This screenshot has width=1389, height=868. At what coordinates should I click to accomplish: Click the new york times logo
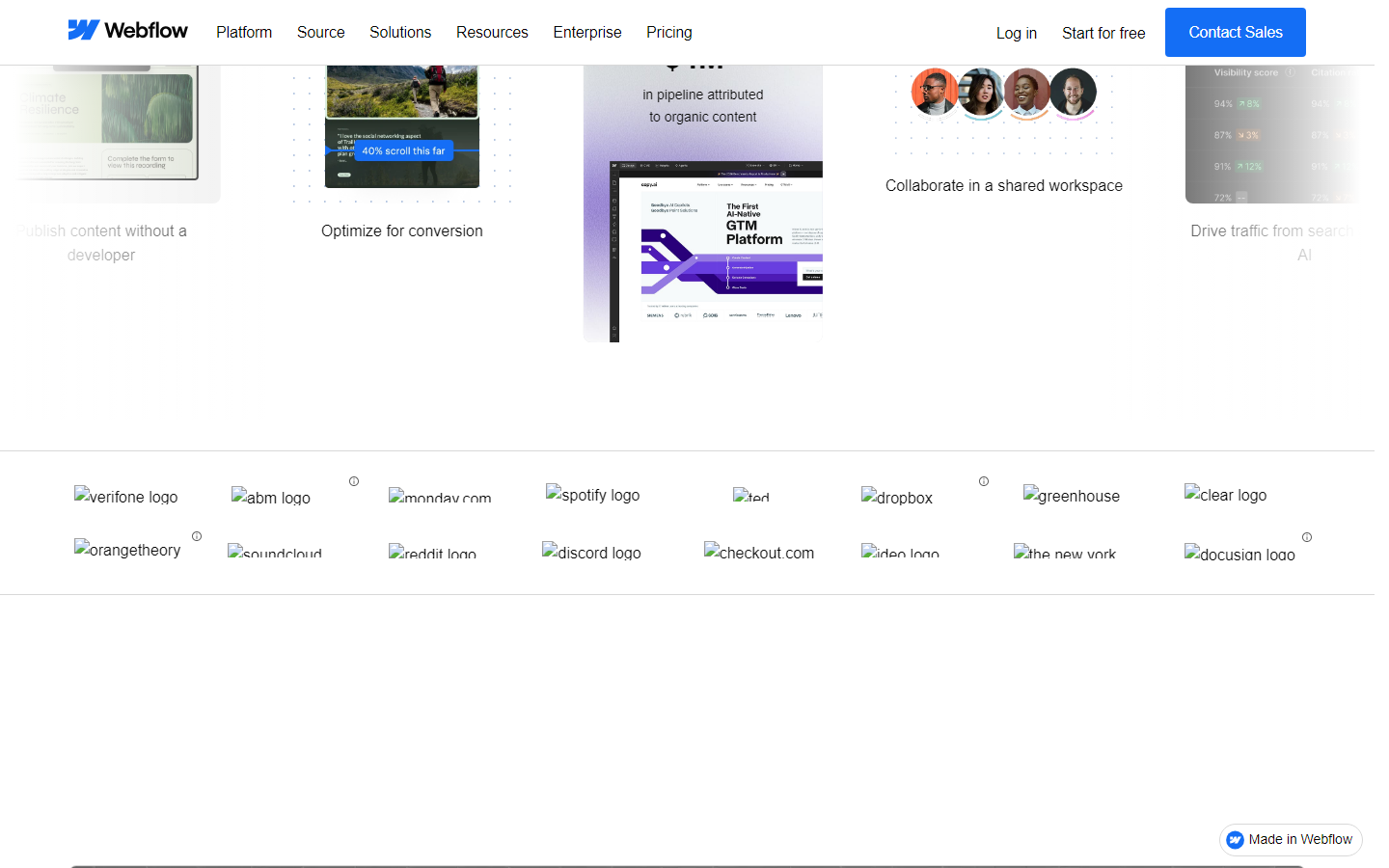tap(1065, 552)
